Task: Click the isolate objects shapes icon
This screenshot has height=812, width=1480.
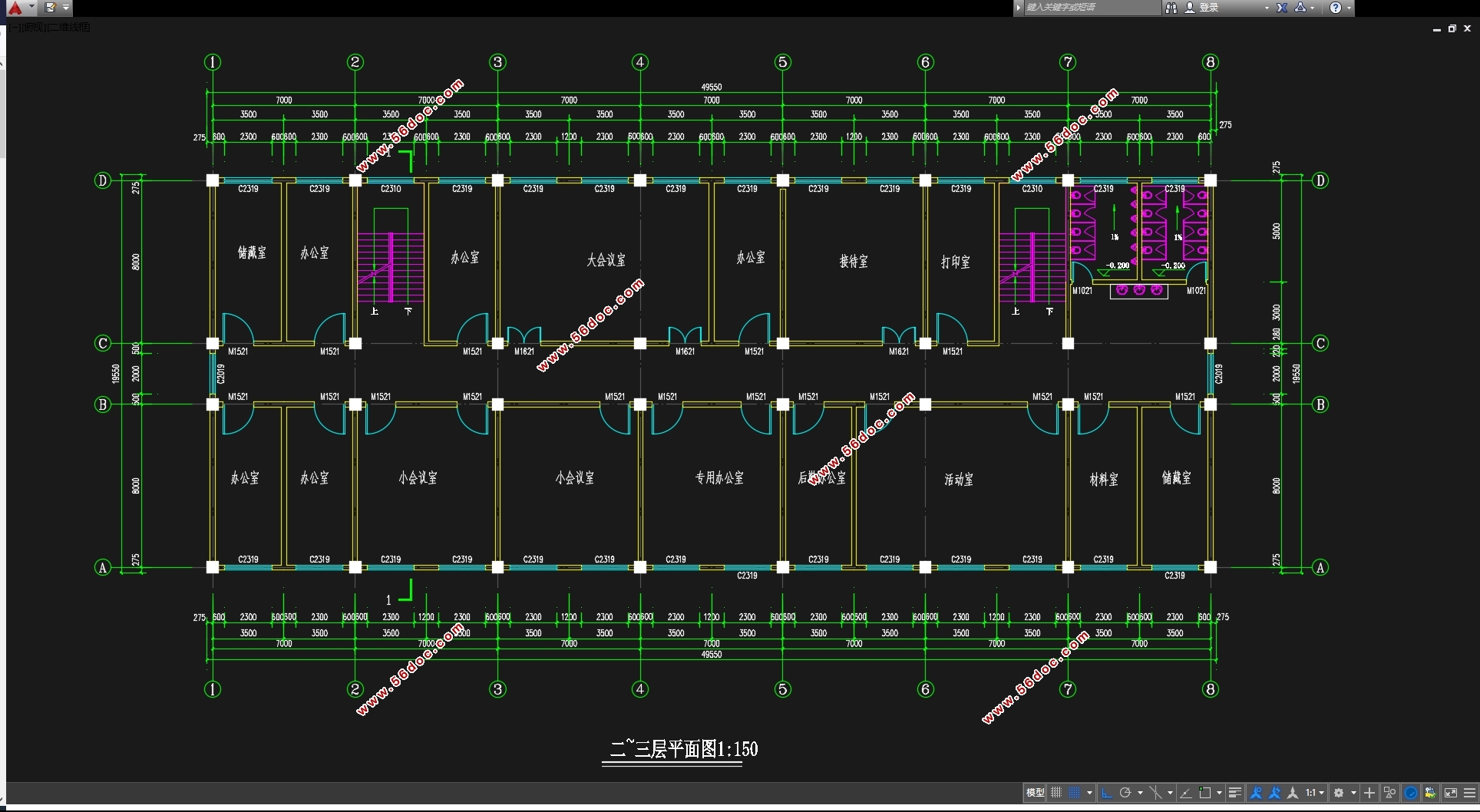Action: (x=1389, y=793)
